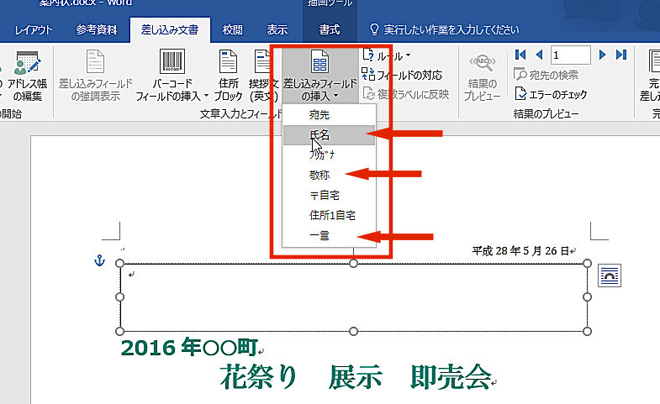This screenshot has width=660, height=404.
Task: Insert 住所ブロック address block
Action: pos(228,76)
